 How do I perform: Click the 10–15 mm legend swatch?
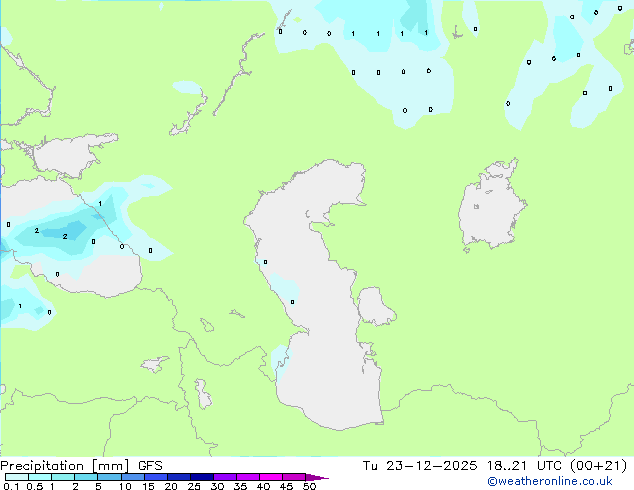coord(132,477)
